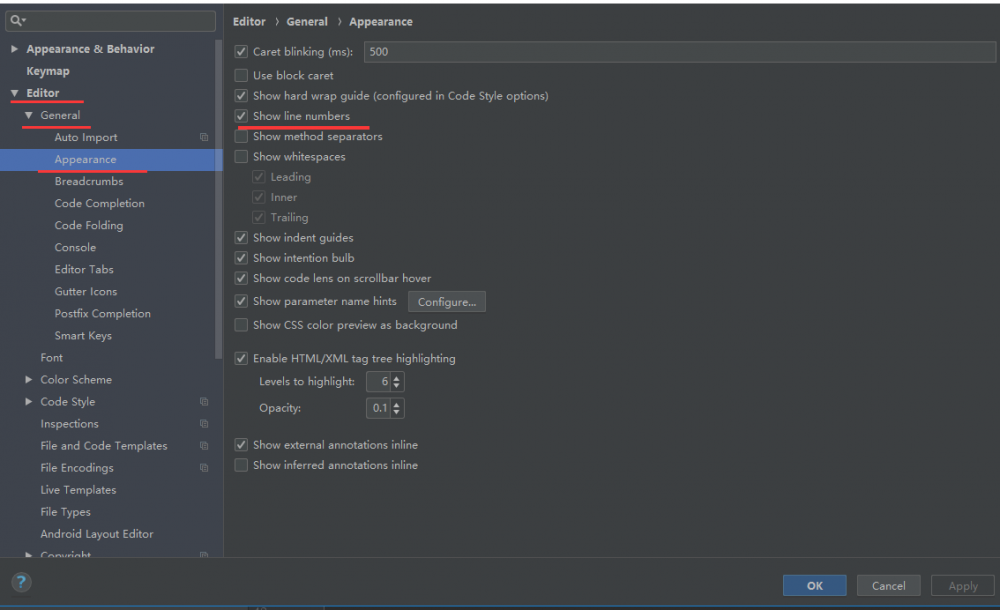Enable Use block caret
Image resolution: width=1000 pixels, height=610 pixels.
(240, 75)
